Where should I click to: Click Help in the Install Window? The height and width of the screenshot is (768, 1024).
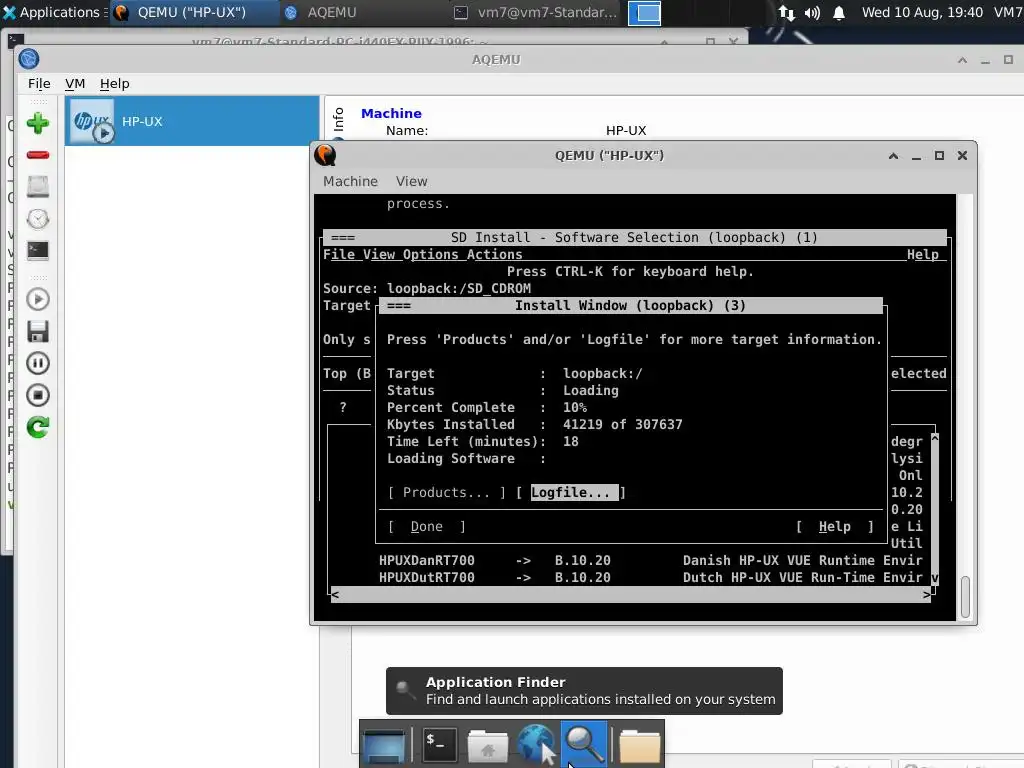tap(835, 526)
